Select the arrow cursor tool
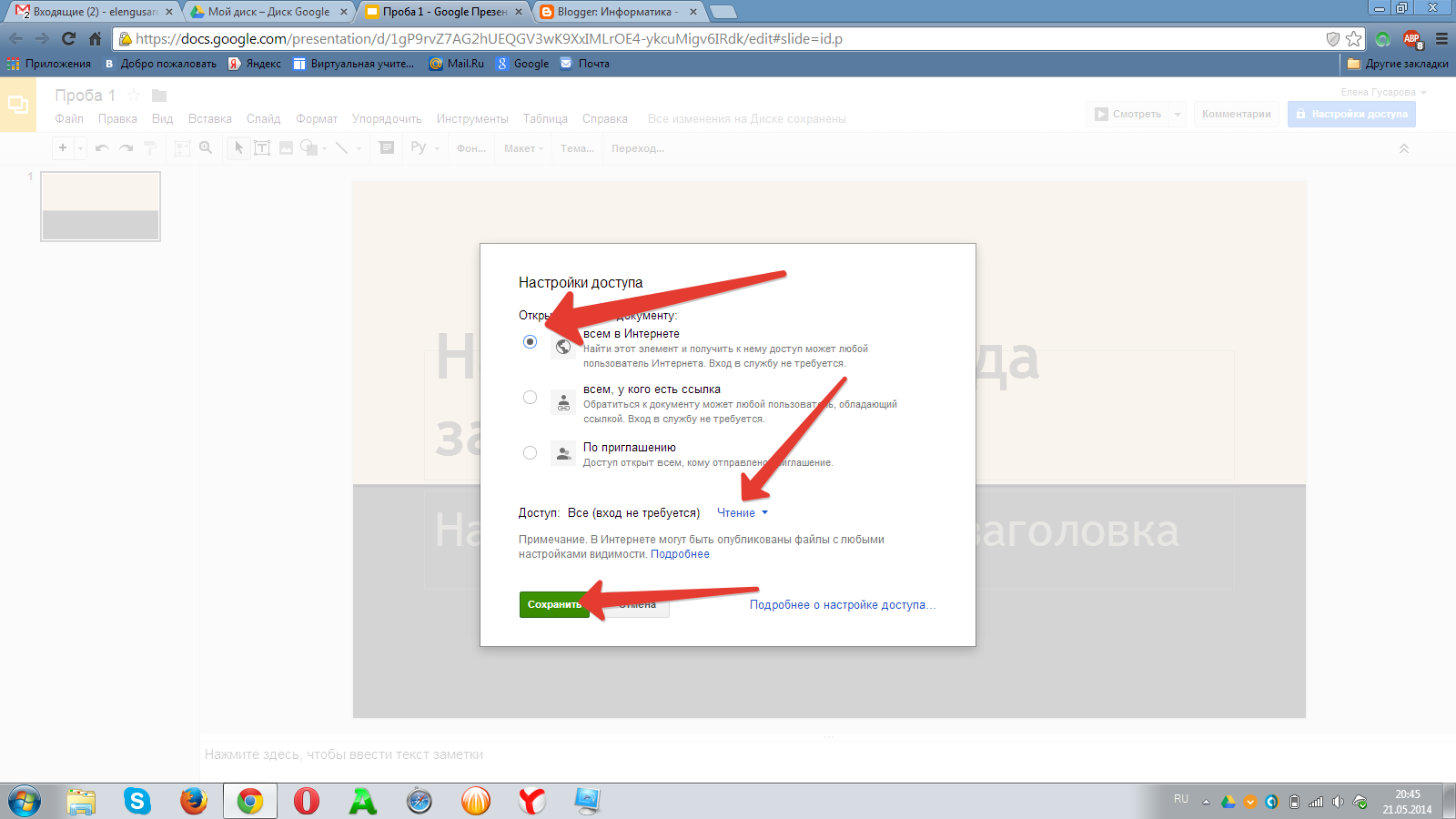The image size is (1456, 819). tap(238, 148)
